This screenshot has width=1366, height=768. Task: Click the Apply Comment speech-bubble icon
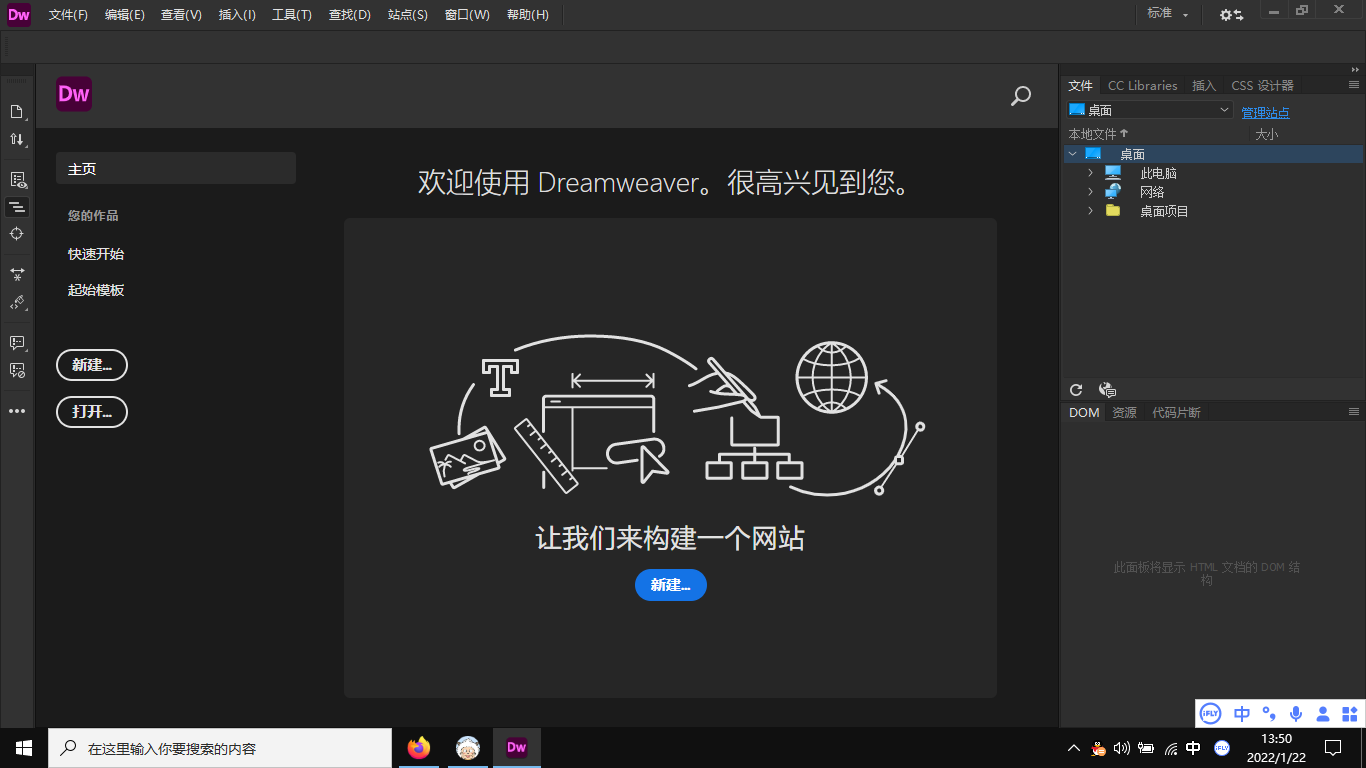pyautogui.click(x=16, y=343)
